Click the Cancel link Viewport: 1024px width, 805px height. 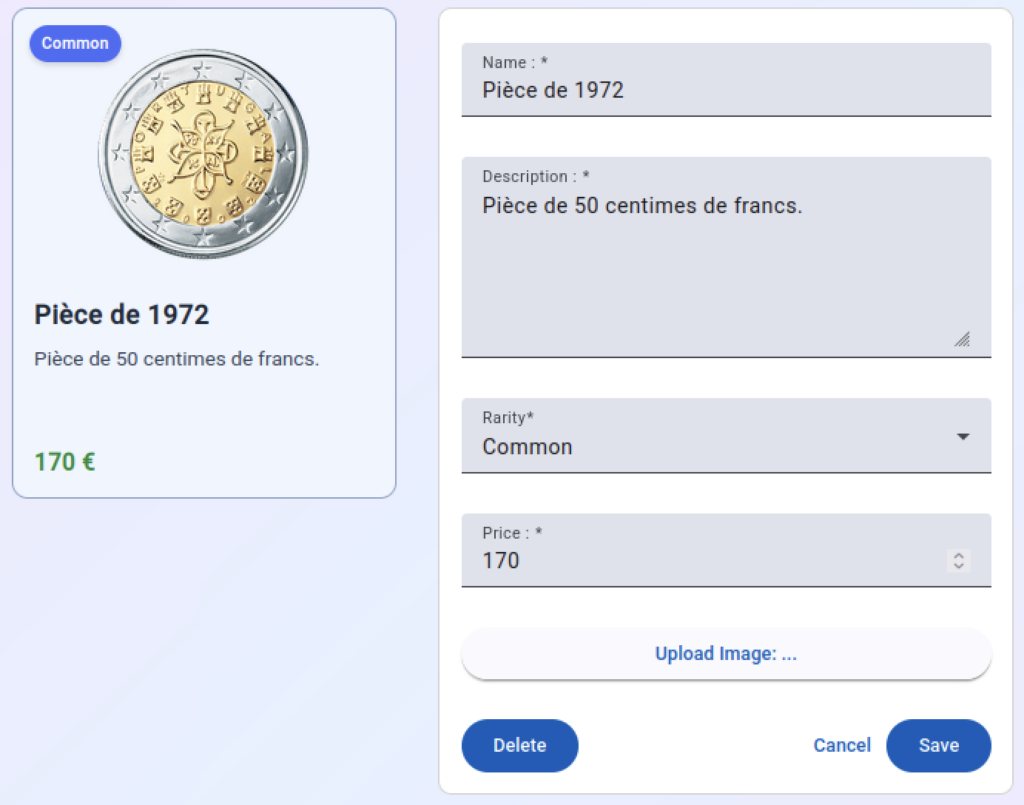click(x=842, y=745)
